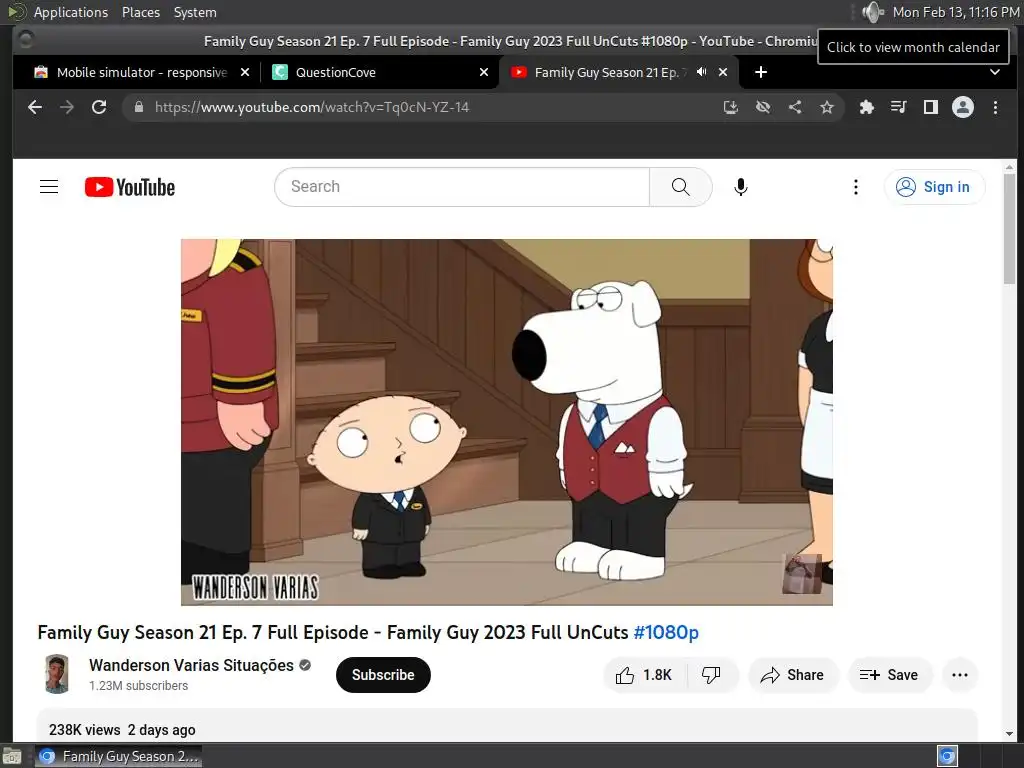Viewport: 1024px width, 768px height.
Task: Dislike the video with thumbs down
Action: (x=711, y=675)
